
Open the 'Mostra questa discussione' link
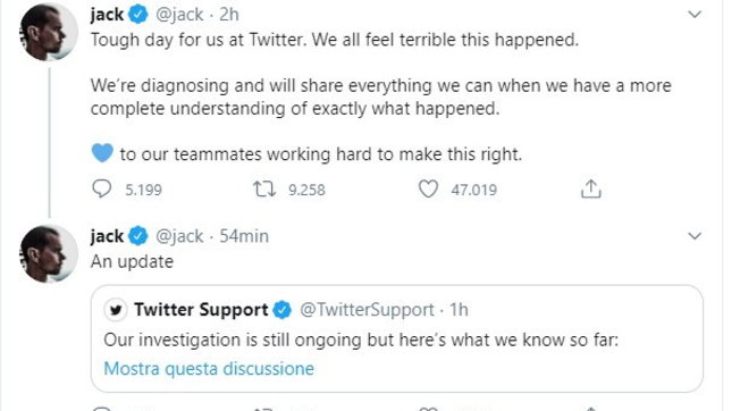pos(209,369)
